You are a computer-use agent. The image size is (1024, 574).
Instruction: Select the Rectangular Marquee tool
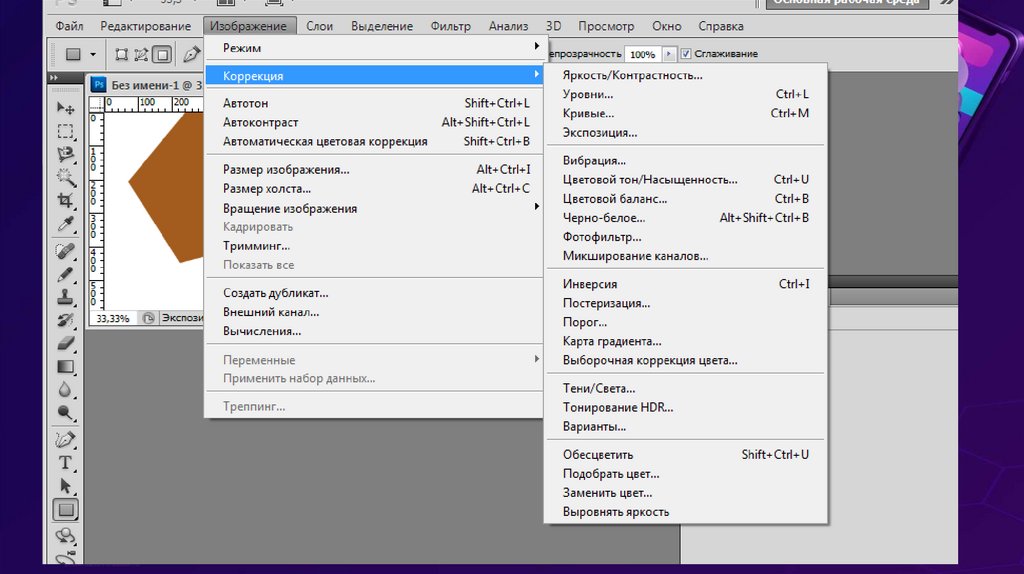coord(66,131)
